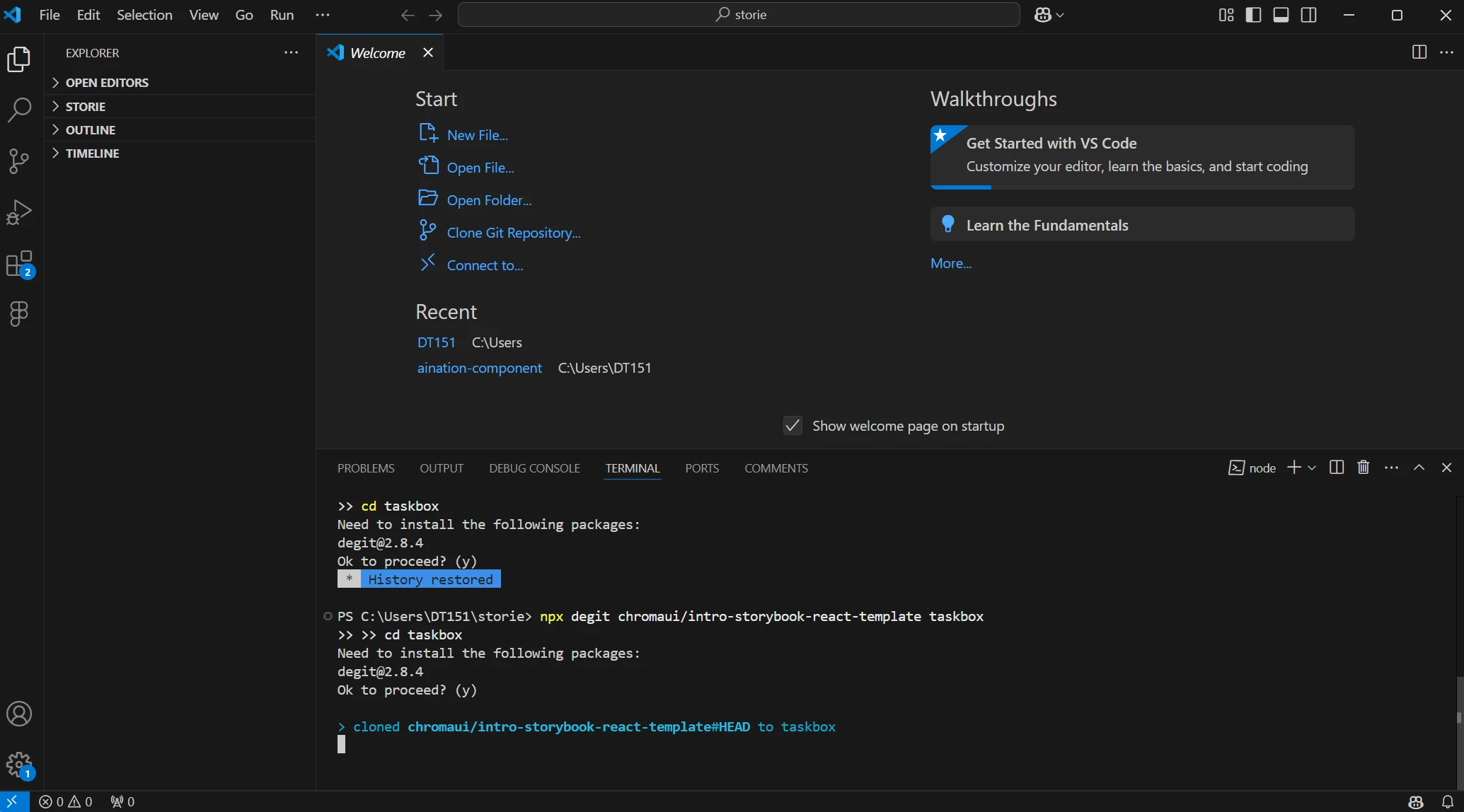Viewport: 1464px width, 812px height.
Task: Open Copilot status icon in status bar
Action: [x=1416, y=801]
